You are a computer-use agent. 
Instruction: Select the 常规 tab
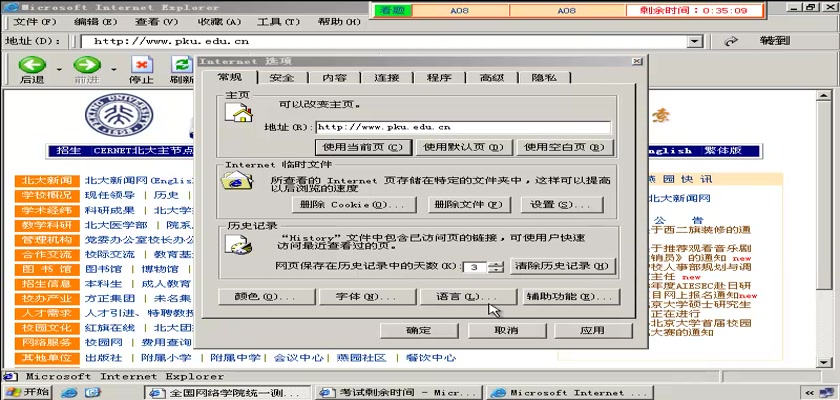click(x=230, y=77)
